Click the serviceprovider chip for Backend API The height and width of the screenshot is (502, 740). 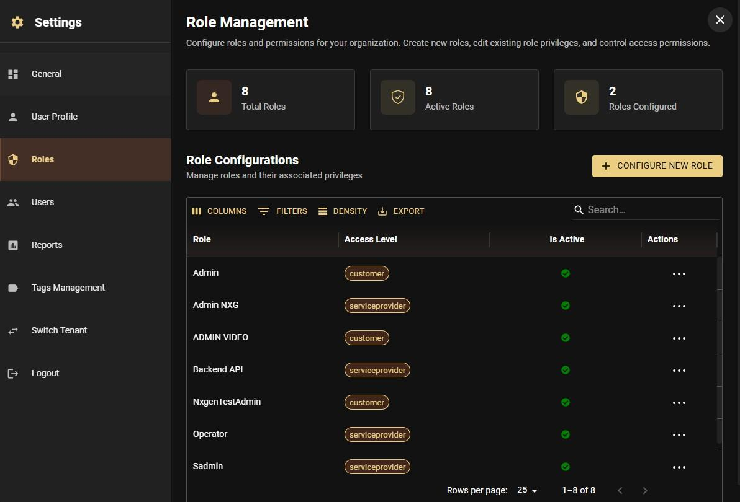[377, 370]
